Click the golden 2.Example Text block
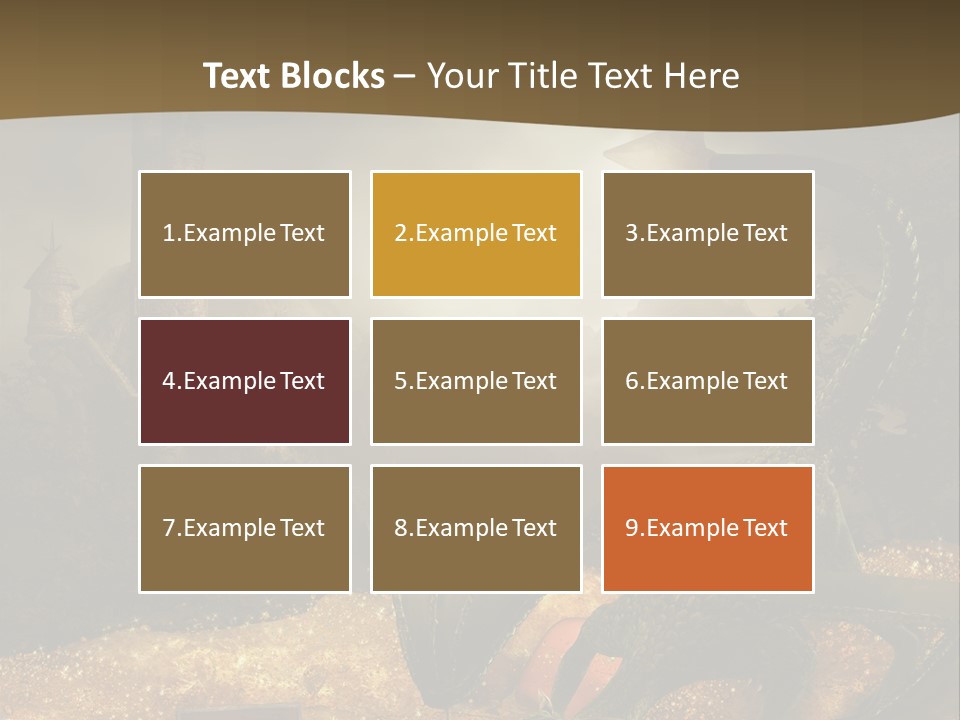 tap(476, 234)
